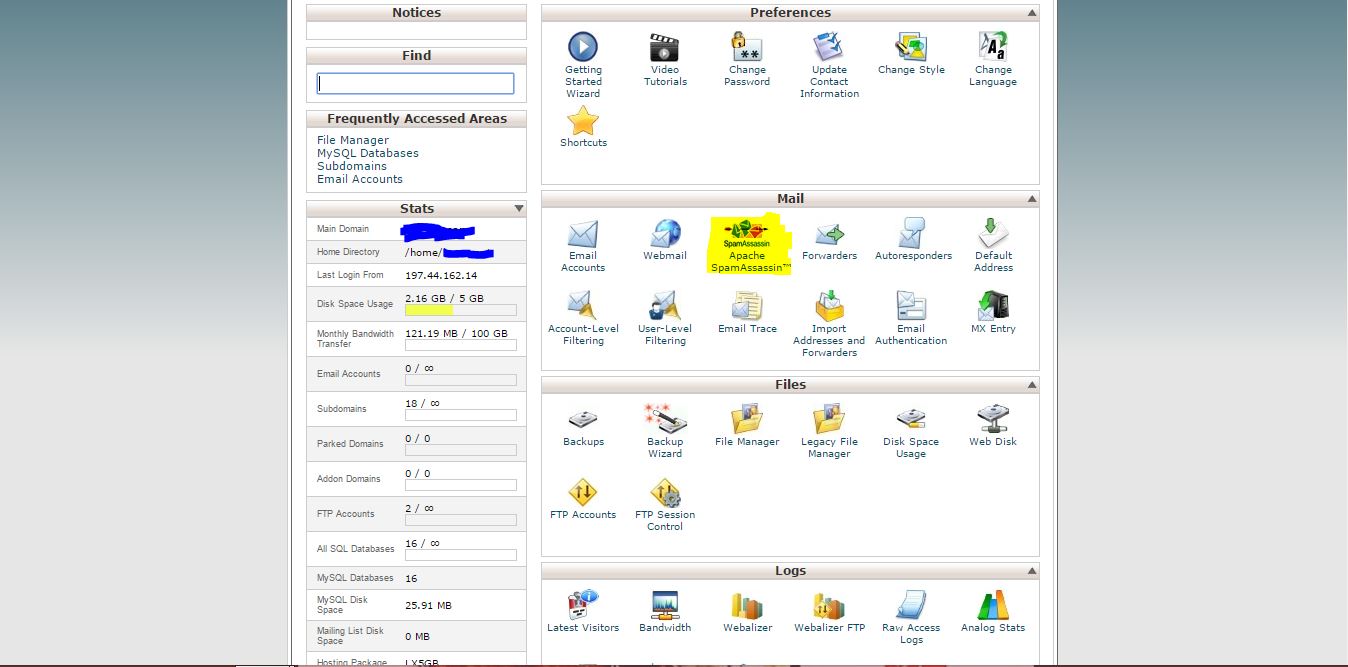Open MySQL Databases from frequently accessed areas
1348x667 pixels.
[368, 153]
